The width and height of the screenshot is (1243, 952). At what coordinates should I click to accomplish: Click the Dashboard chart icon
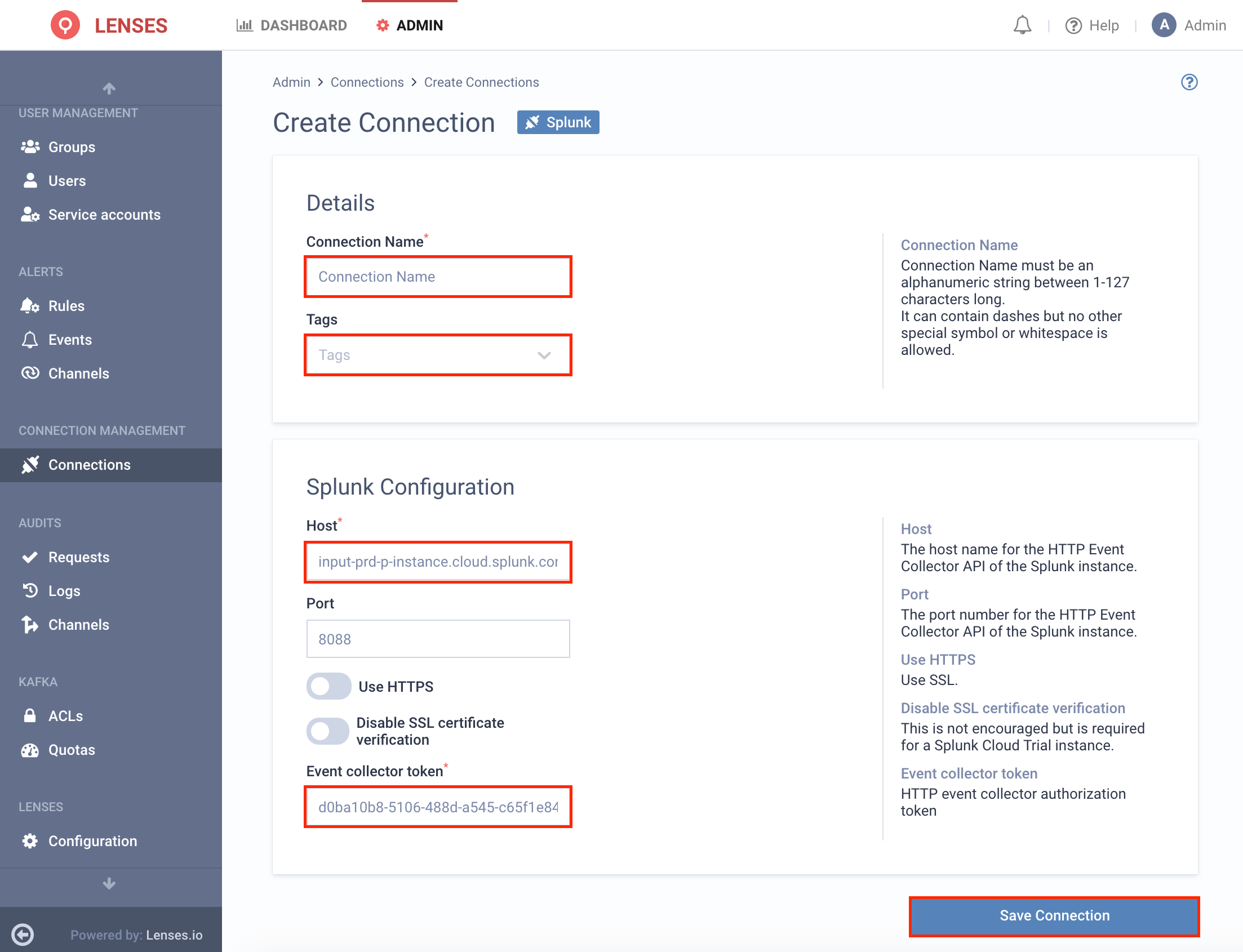(245, 25)
